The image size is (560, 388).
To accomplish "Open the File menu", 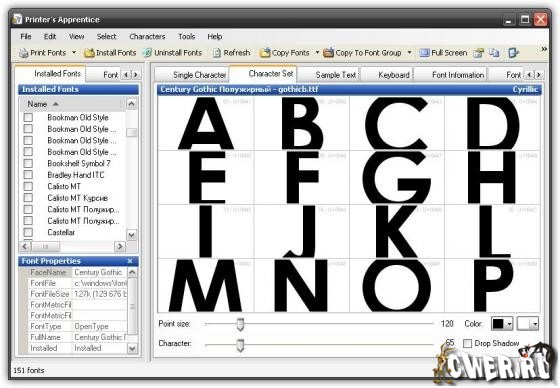I will tap(26, 36).
